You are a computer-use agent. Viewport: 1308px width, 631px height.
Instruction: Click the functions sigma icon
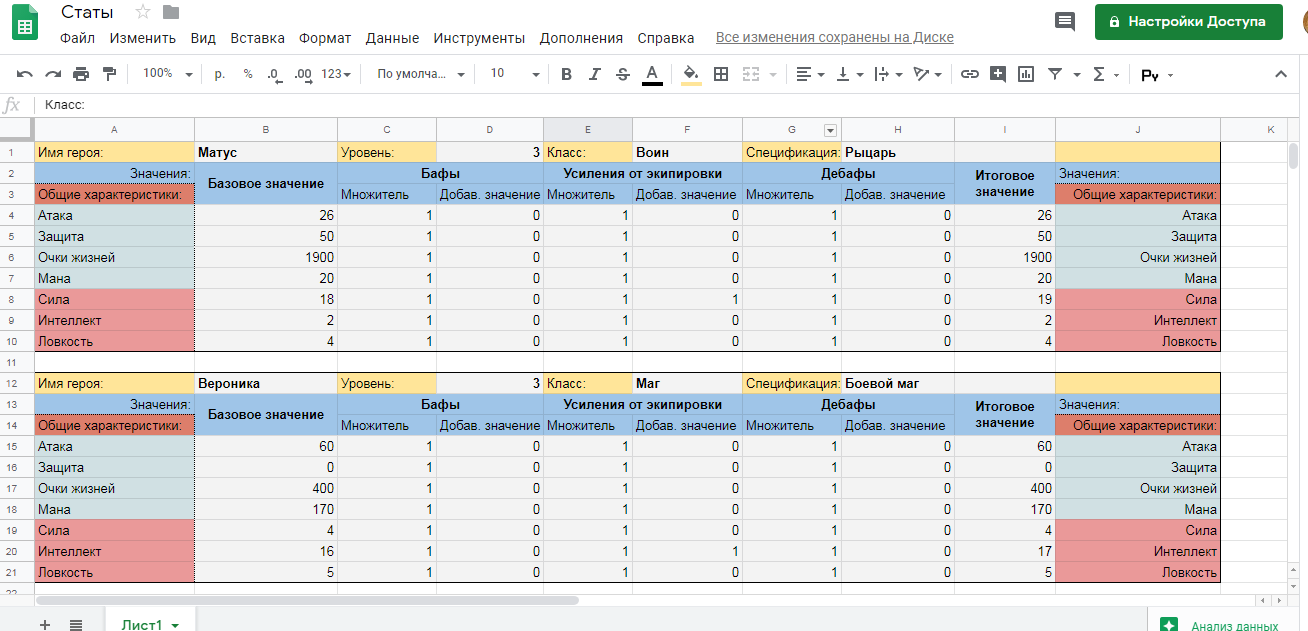pyautogui.click(x=1099, y=74)
